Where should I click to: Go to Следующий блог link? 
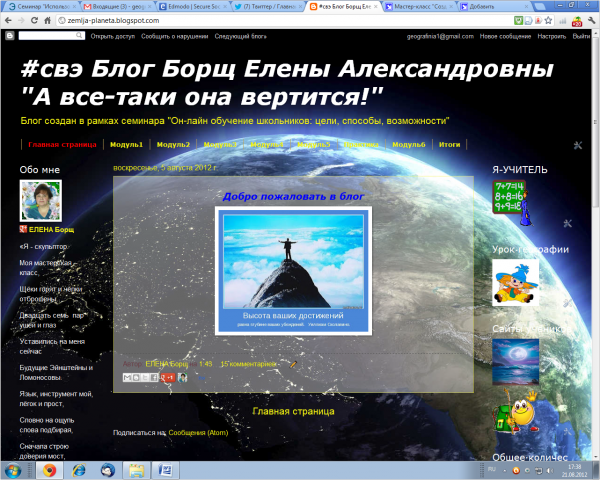[x=240, y=36]
